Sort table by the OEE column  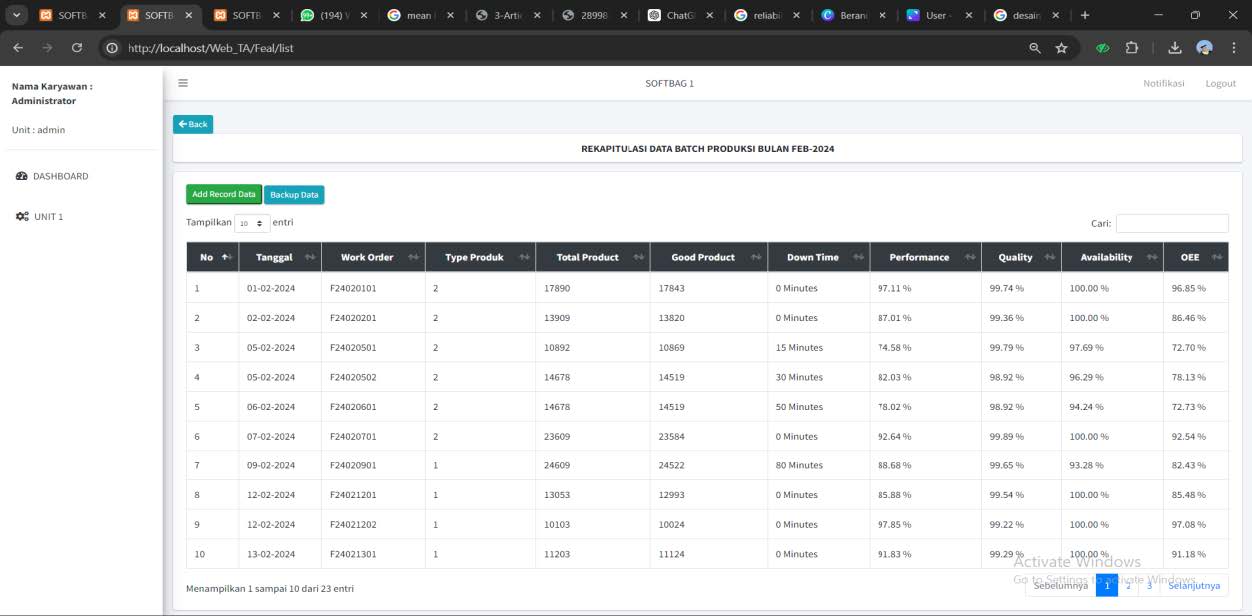point(1195,257)
